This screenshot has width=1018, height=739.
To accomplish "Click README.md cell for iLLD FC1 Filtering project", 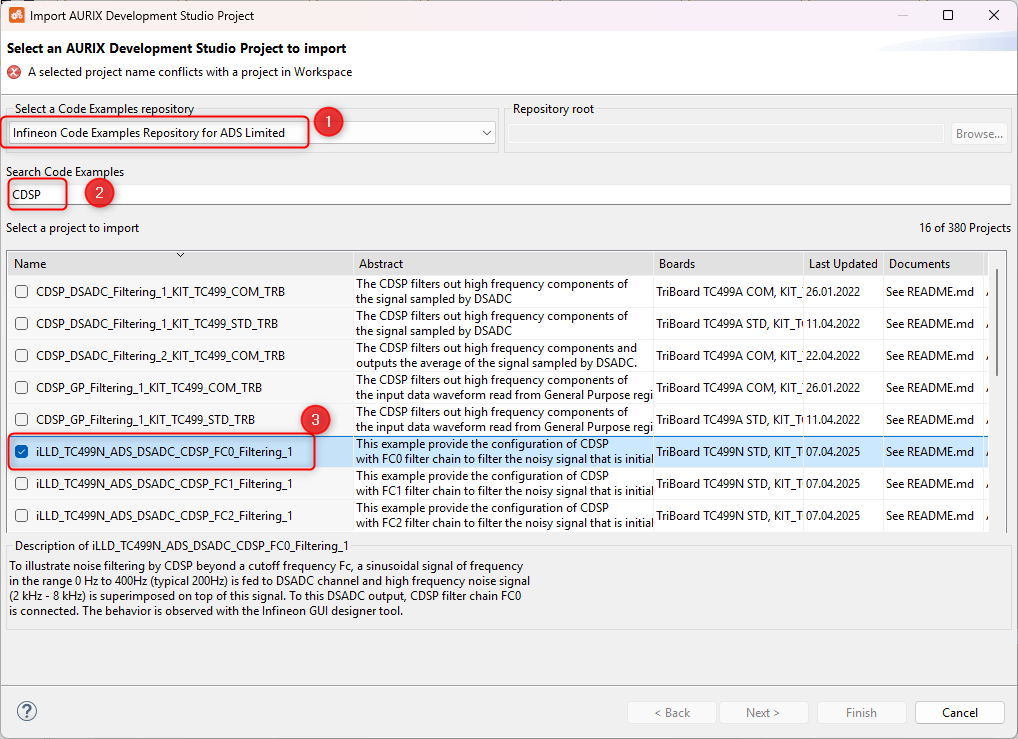I will pyautogui.click(x=929, y=484).
